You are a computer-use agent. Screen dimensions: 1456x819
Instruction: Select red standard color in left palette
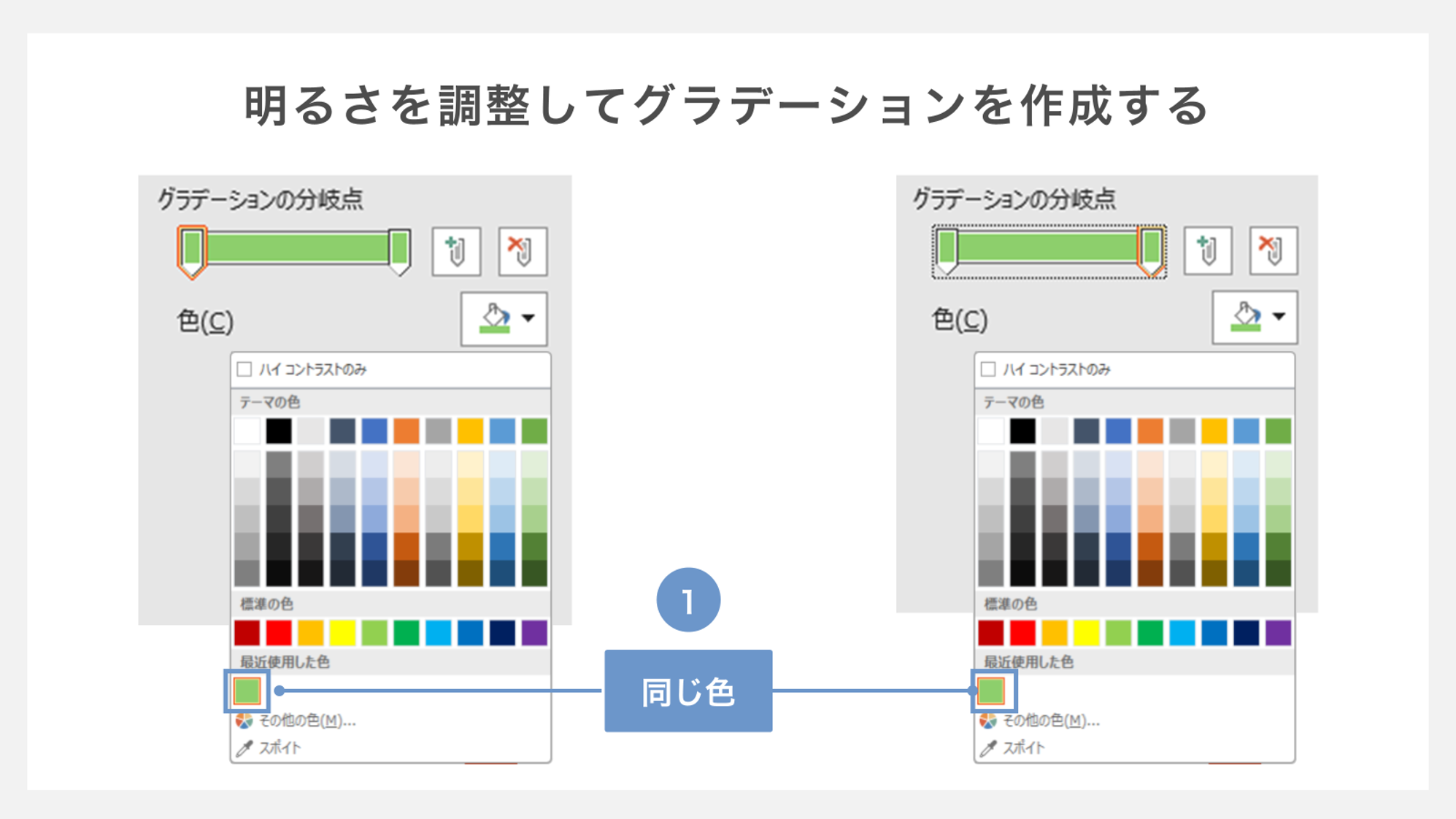coord(279,633)
